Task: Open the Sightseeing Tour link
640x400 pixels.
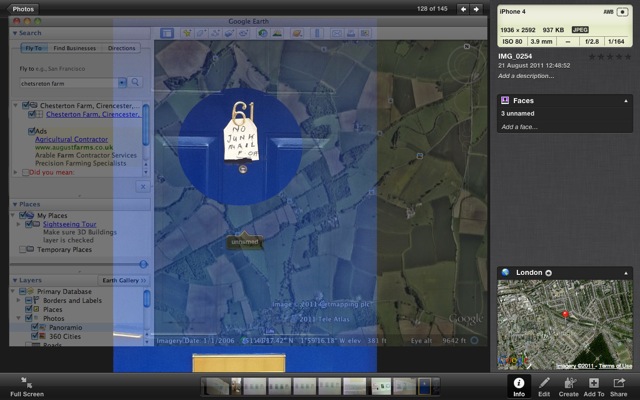Action: [70, 224]
